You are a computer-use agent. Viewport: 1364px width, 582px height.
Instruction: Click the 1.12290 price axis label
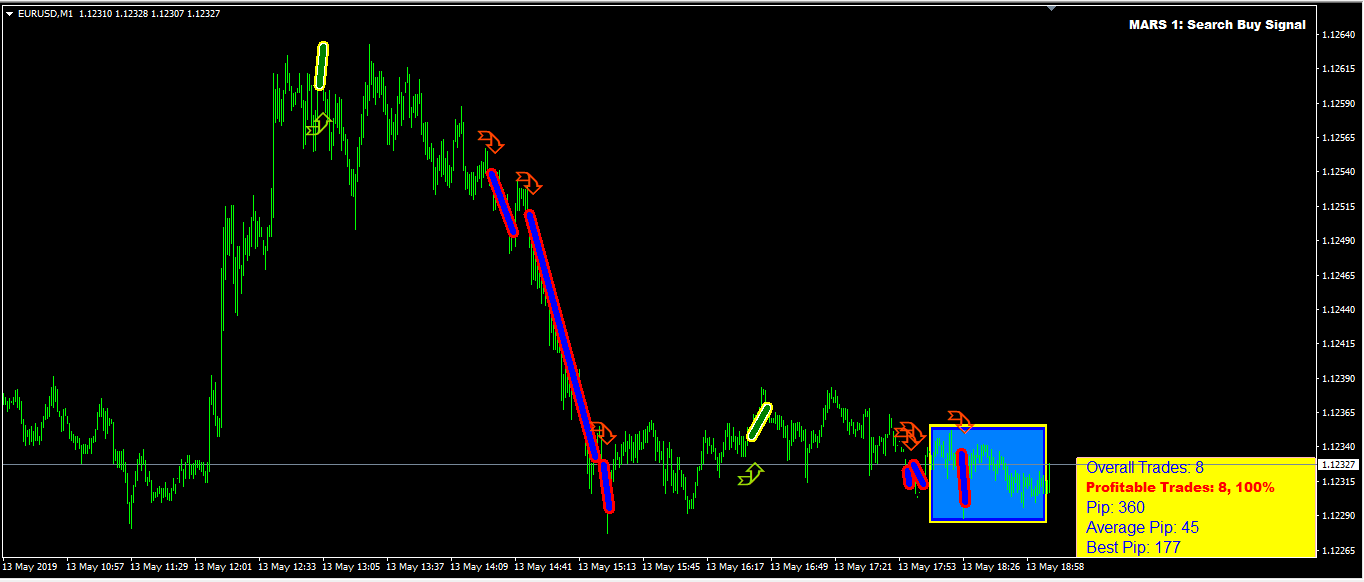pyautogui.click(x=1338, y=516)
